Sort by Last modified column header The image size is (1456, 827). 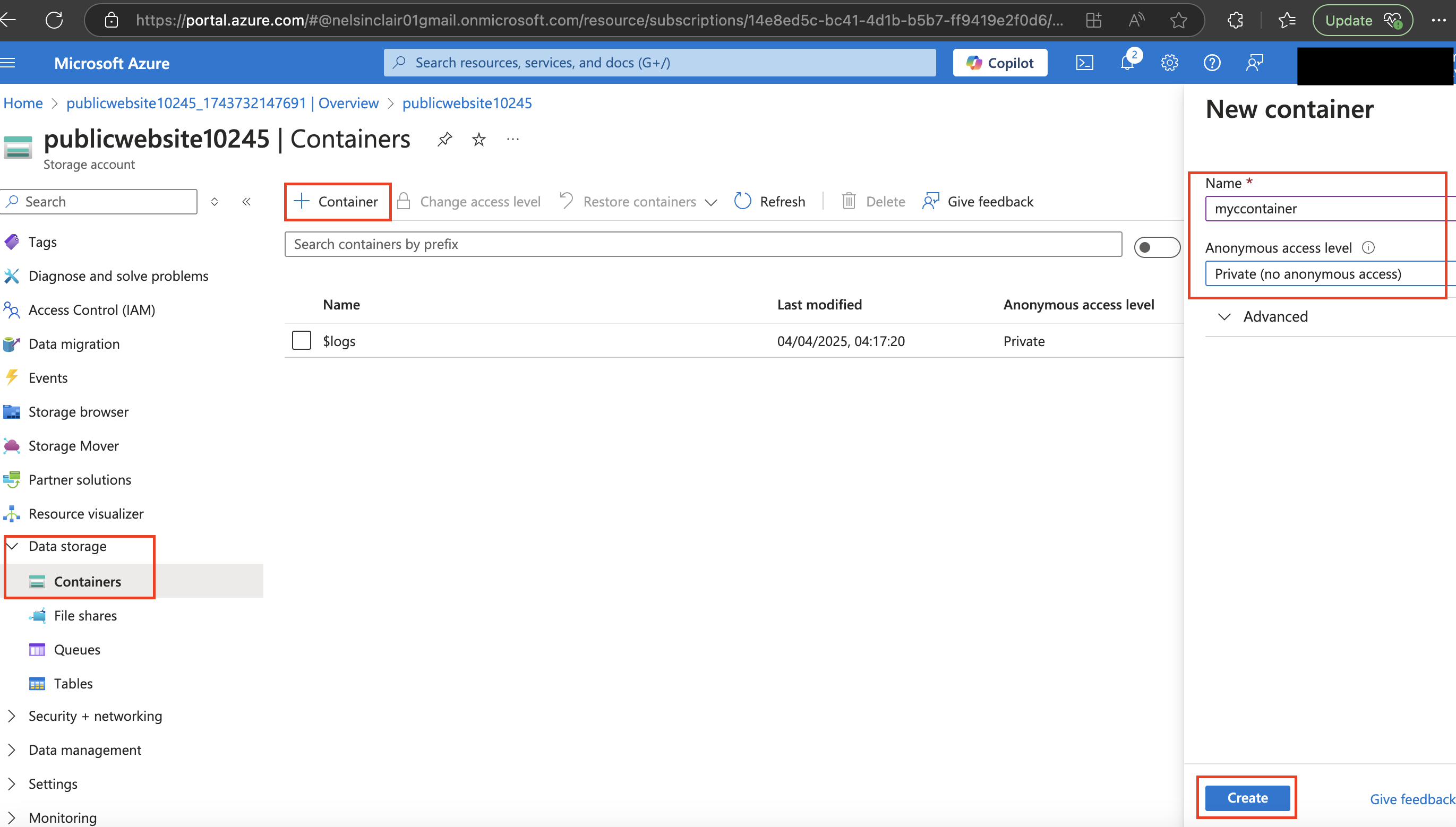[819, 305]
